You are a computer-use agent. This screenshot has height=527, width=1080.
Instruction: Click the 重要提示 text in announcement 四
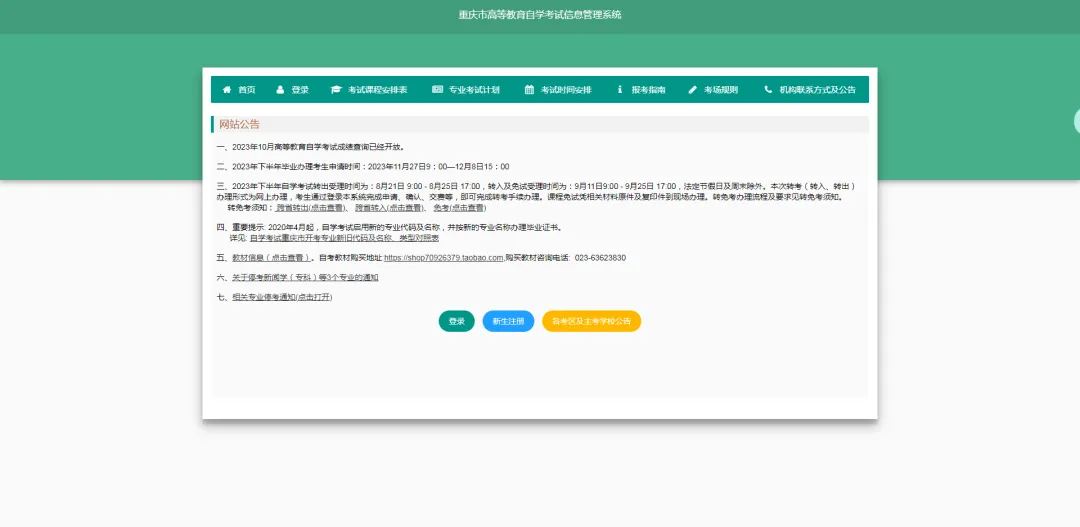click(247, 227)
